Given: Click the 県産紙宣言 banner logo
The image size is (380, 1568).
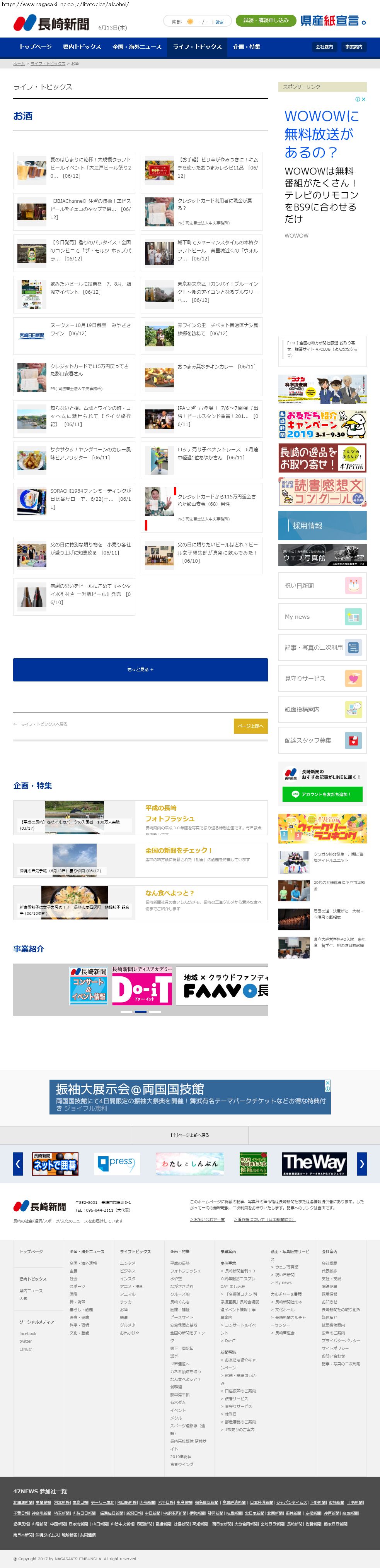Looking at the screenshot, I should point(333,21).
